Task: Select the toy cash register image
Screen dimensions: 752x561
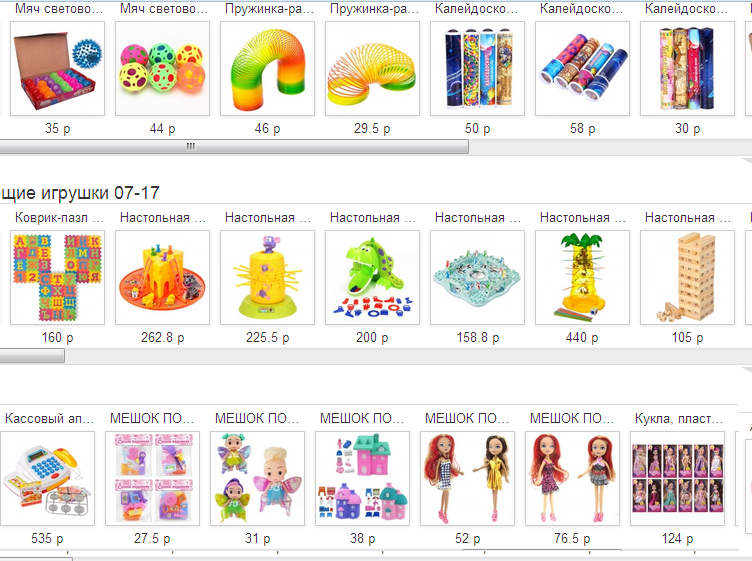Action: [x=47, y=479]
